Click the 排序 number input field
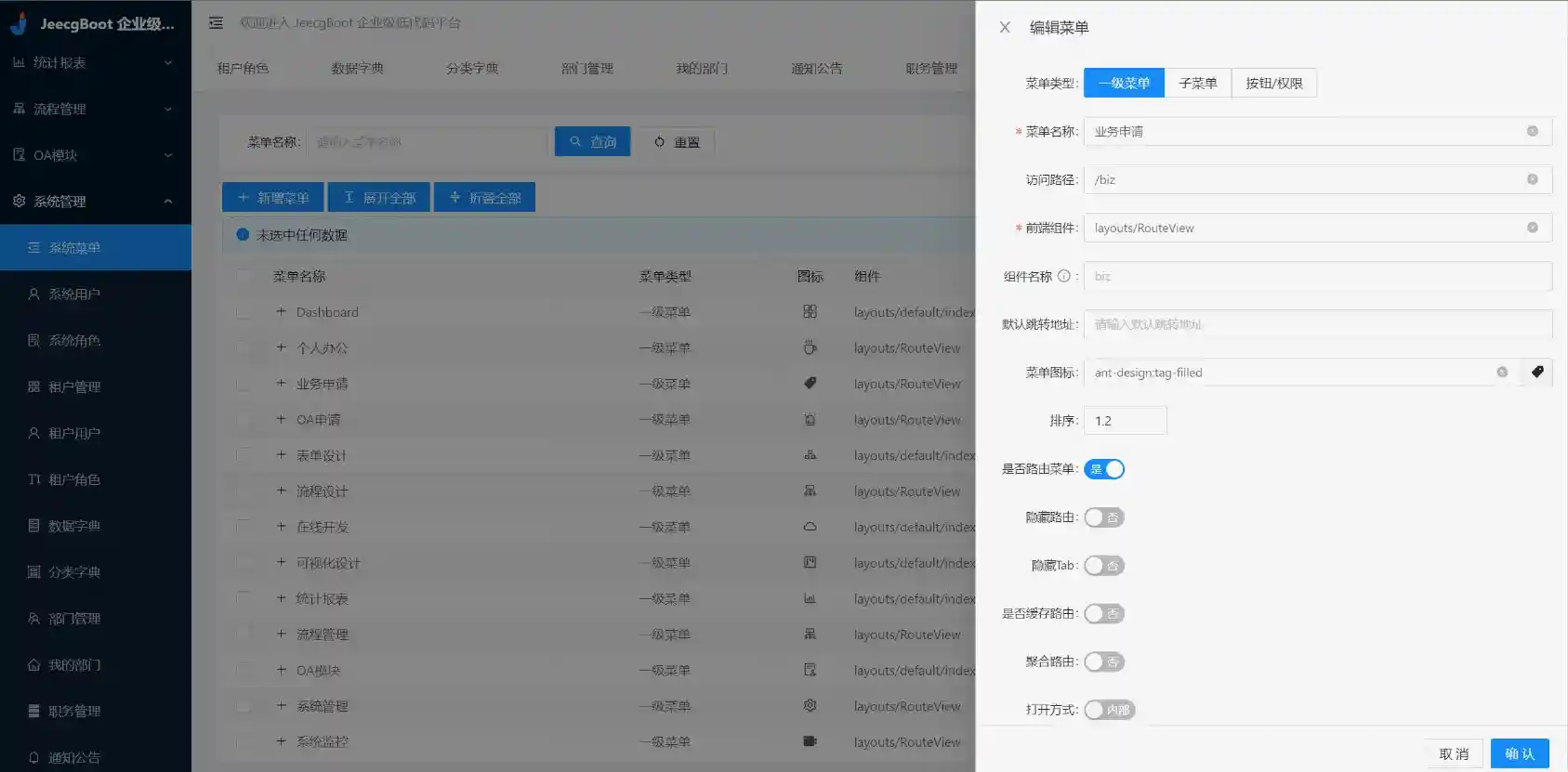Viewport: 1568px width, 772px height. pyautogui.click(x=1125, y=421)
